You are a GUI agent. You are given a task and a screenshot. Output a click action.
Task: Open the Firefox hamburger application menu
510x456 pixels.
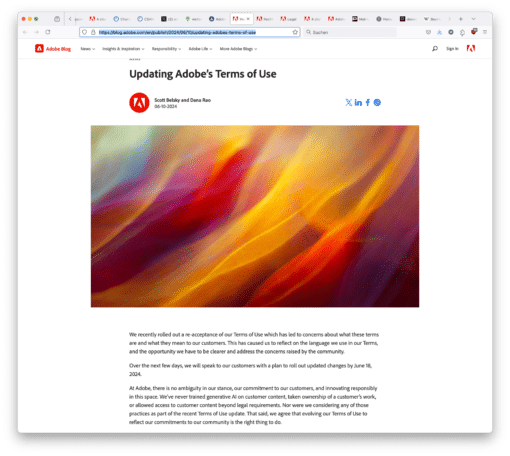(485, 32)
